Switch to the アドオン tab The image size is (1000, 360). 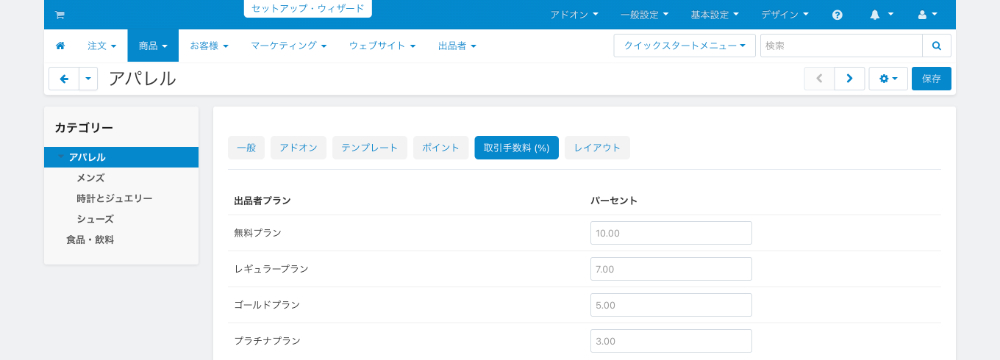tap(298, 147)
